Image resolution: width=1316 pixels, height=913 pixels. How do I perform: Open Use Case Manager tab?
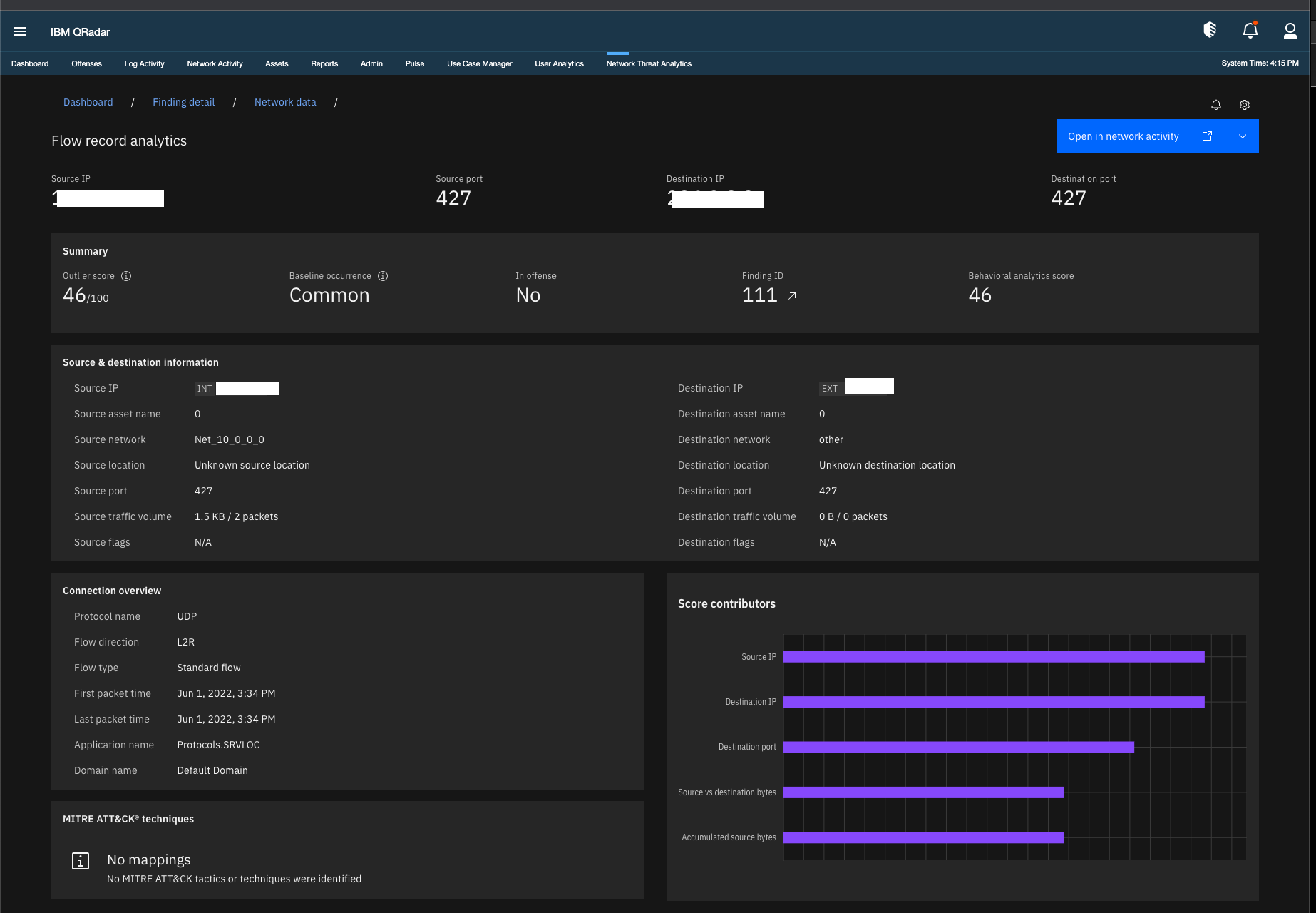tap(480, 63)
